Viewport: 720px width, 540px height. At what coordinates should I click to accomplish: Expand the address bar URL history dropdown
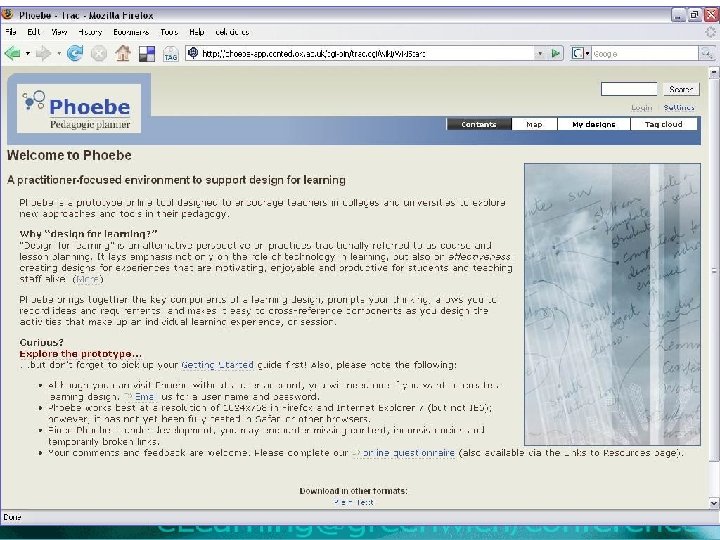click(540, 53)
